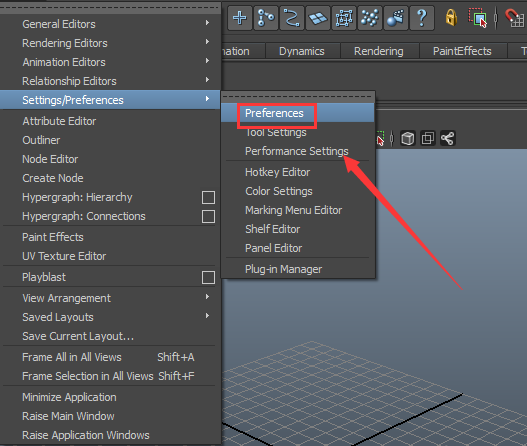Image resolution: width=527 pixels, height=446 pixels.
Task: Click the highlight selection mode icon
Action: pos(478,17)
